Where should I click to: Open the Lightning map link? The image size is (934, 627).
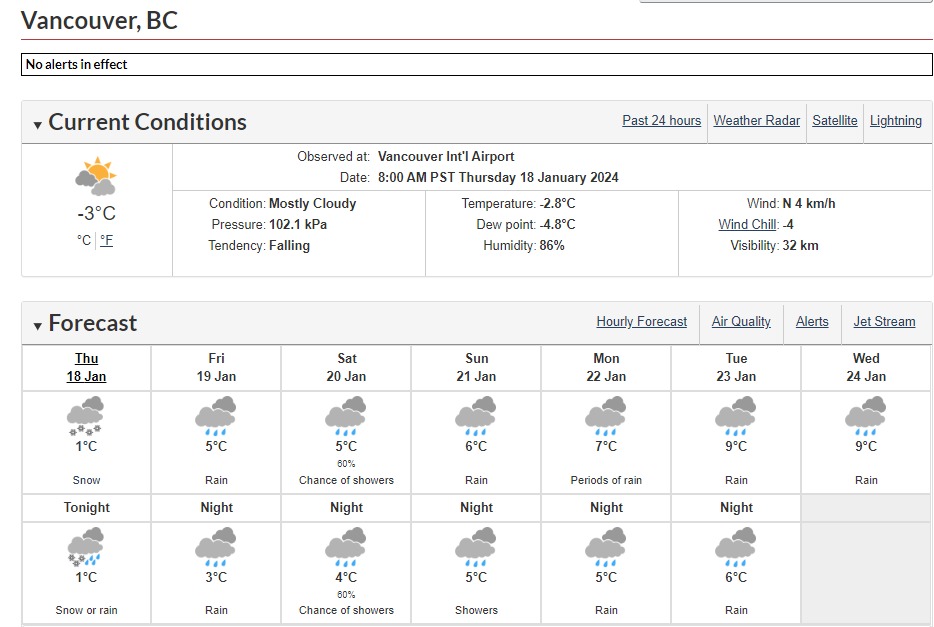pos(895,120)
